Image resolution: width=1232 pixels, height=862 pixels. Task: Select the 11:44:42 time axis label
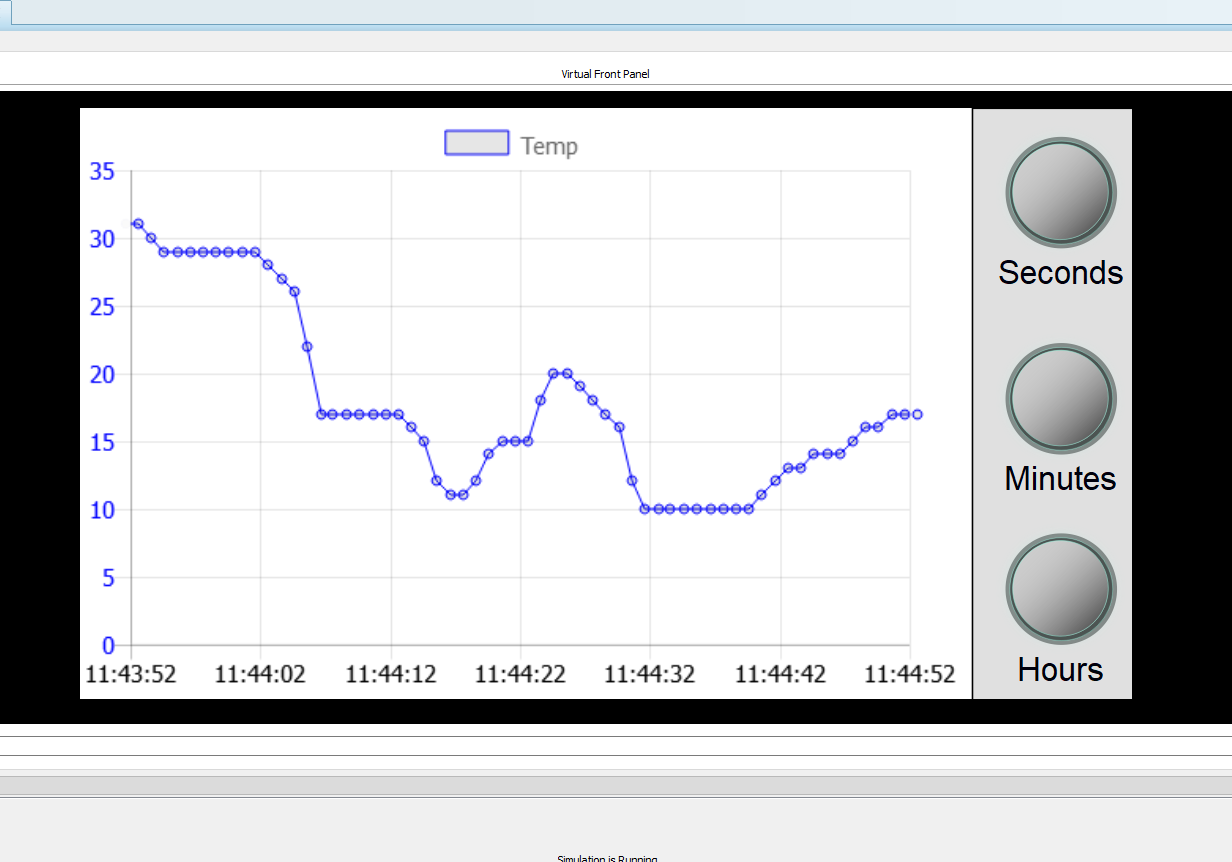coord(779,674)
